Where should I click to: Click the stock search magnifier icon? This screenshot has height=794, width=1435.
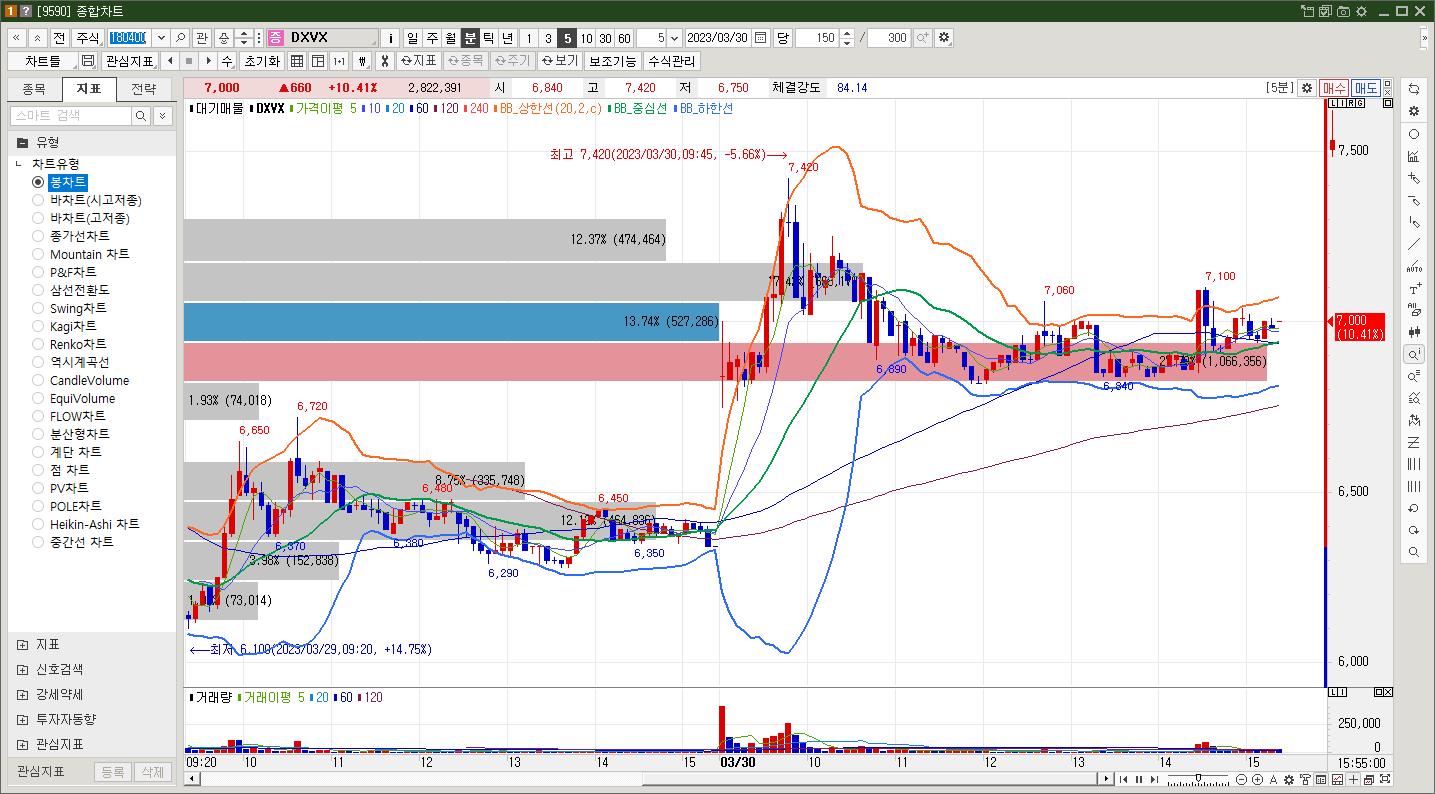(x=180, y=38)
